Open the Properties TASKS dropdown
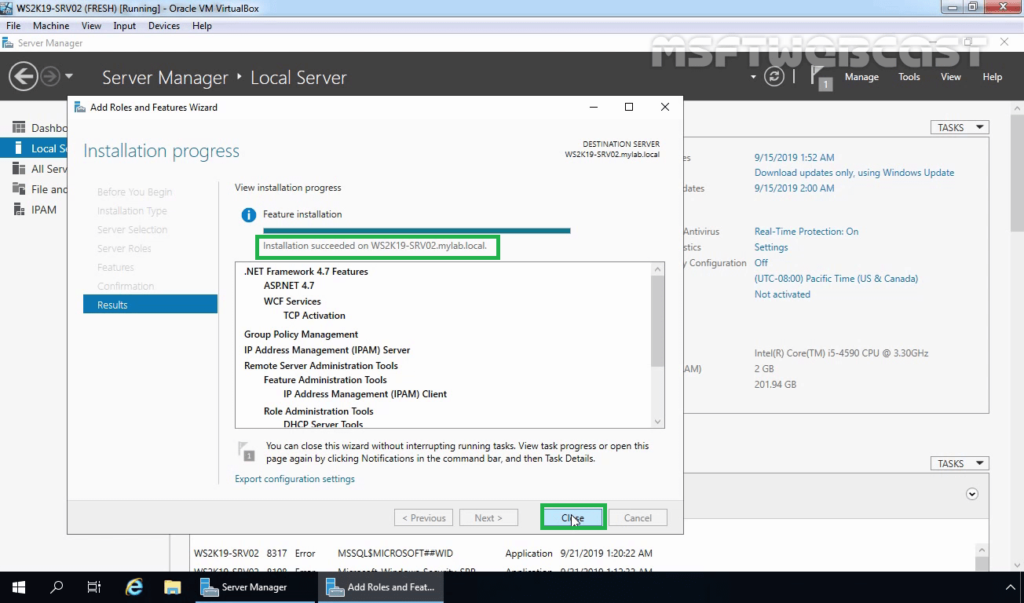The height and width of the screenshot is (603, 1024). [959, 127]
